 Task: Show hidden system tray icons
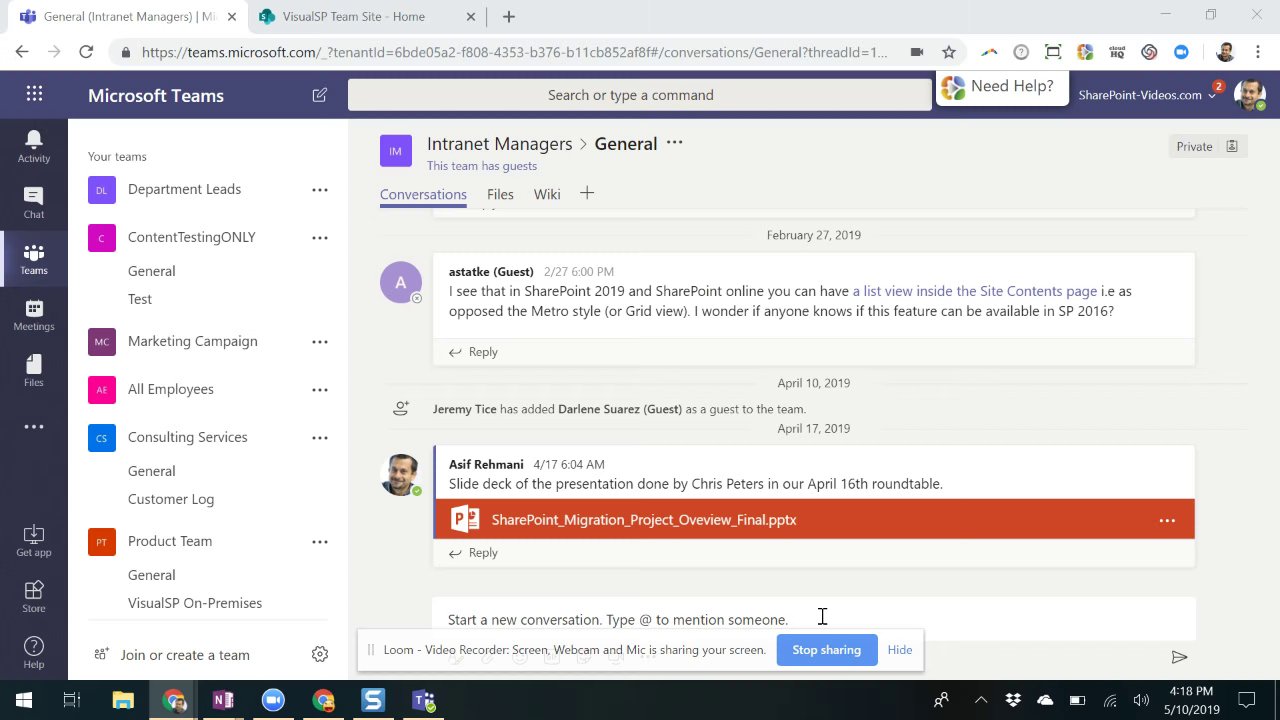[x=980, y=700]
